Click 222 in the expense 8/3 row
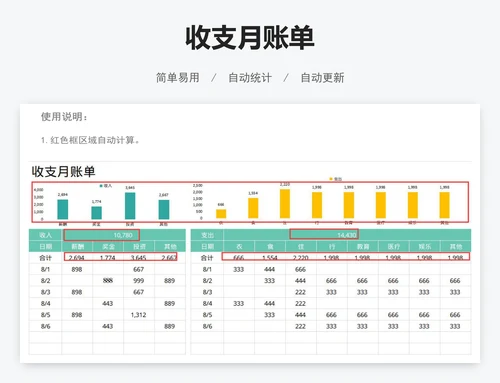The width and height of the screenshot is (500, 383). point(301,292)
